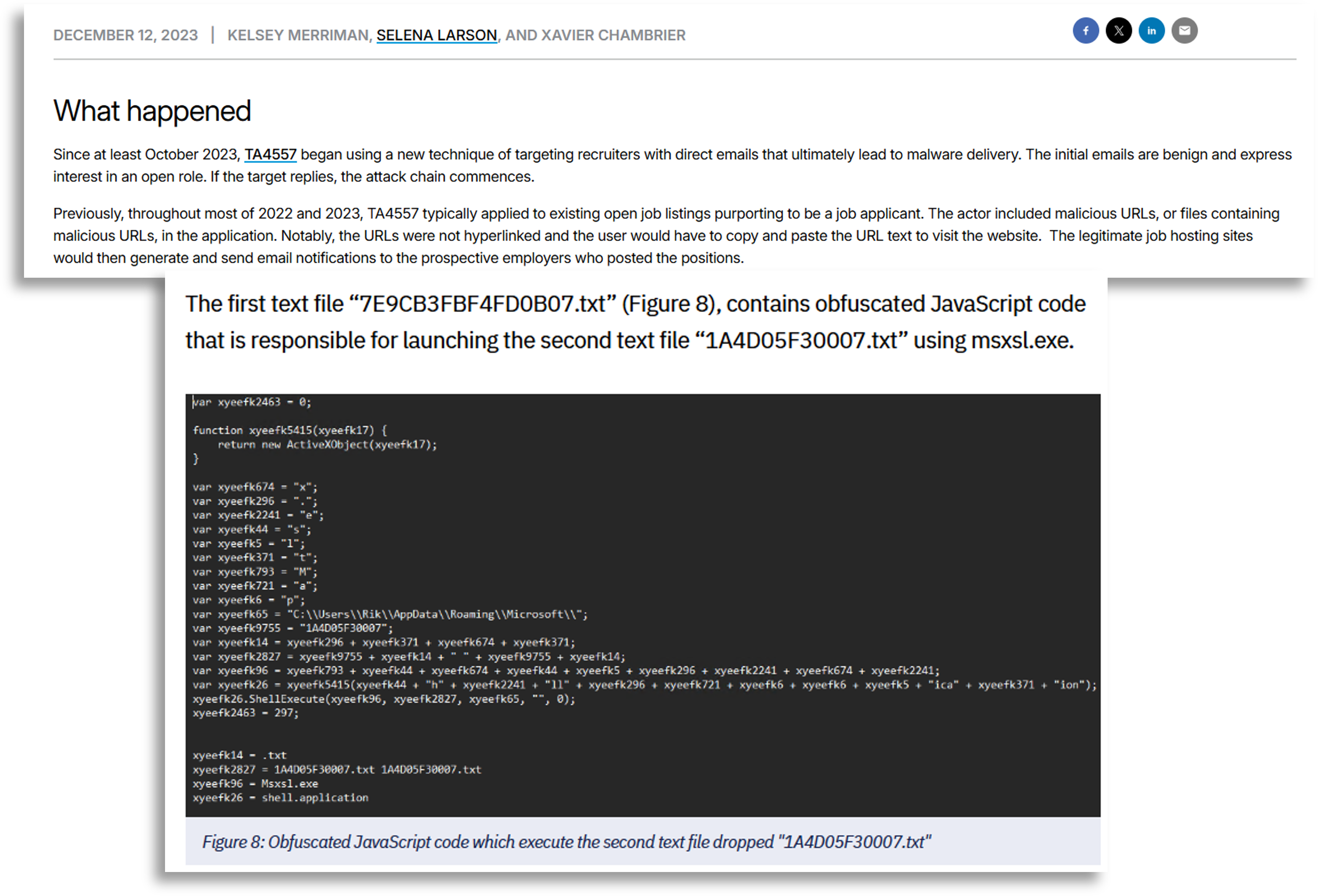Click the 7E9CB3FBF4FD0B07.txt filename text
Viewport: 1318px width, 896px height.
482,304
